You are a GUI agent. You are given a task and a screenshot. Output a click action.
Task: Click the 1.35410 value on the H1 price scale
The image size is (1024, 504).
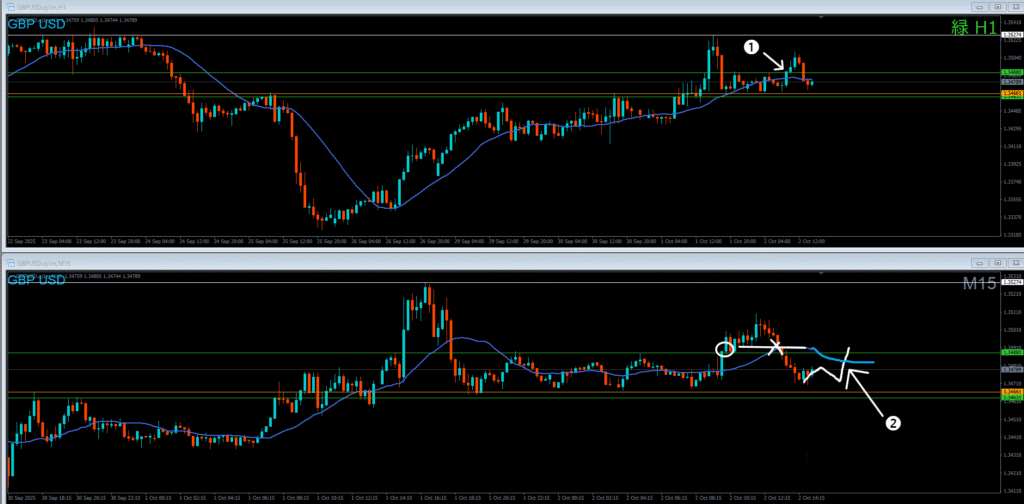pyautogui.click(x=1011, y=22)
